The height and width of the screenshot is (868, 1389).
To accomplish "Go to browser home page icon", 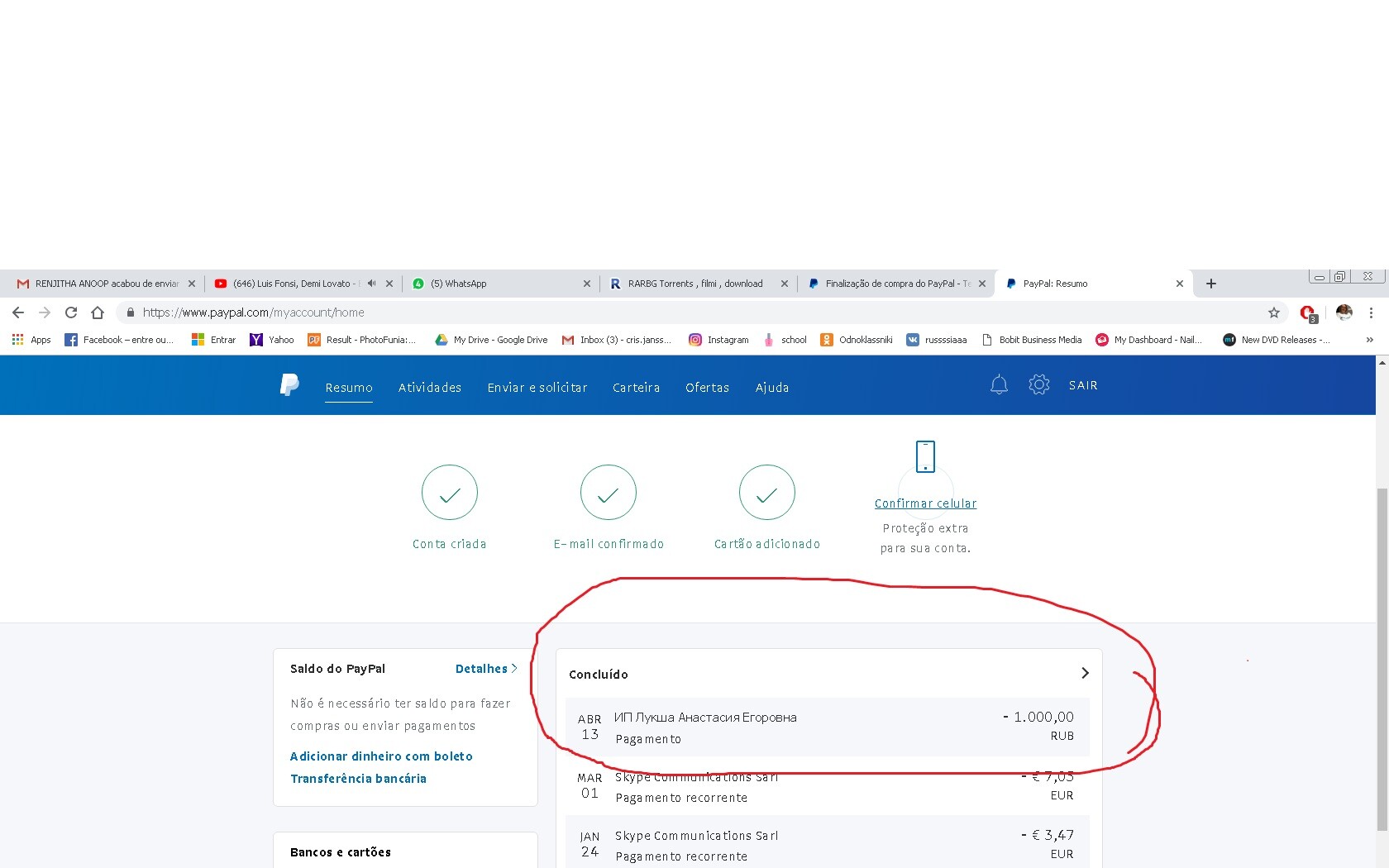I will pyautogui.click(x=98, y=312).
